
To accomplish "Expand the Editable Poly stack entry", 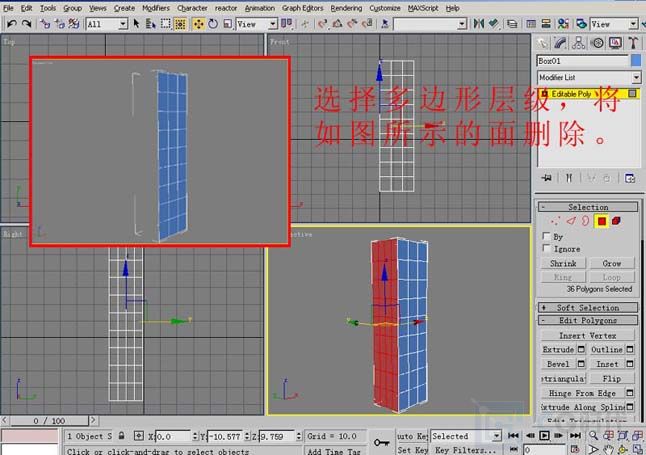I will click(544, 94).
